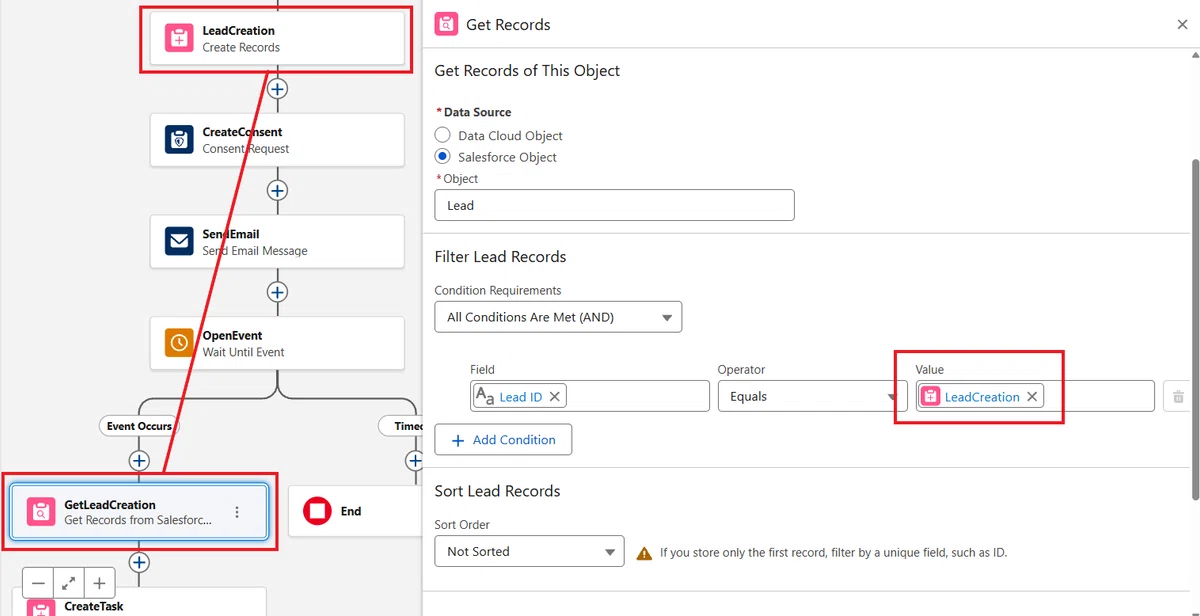This screenshot has width=1200, height=616.
Task: Click the 'Filter Lead Records' heading
Action: pyautogui.click(x=500, y=257)
